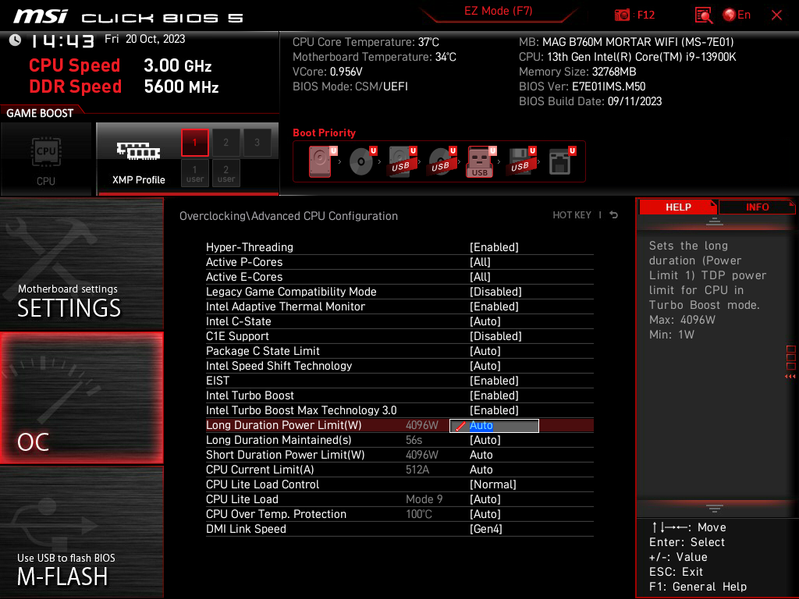Select the USB CD/DVD boot icon

click(x=442, y=161)
